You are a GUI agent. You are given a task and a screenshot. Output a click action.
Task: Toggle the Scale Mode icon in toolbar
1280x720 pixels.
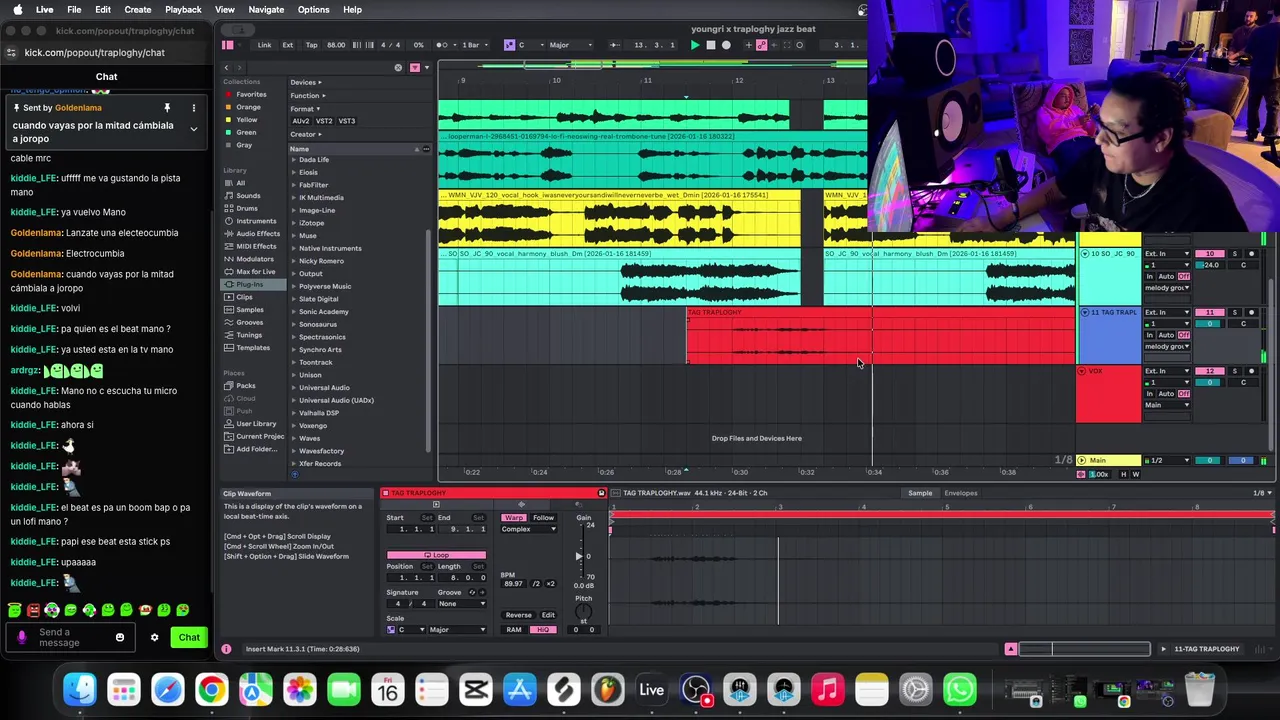pyautogui.click(x=508, y=45)
